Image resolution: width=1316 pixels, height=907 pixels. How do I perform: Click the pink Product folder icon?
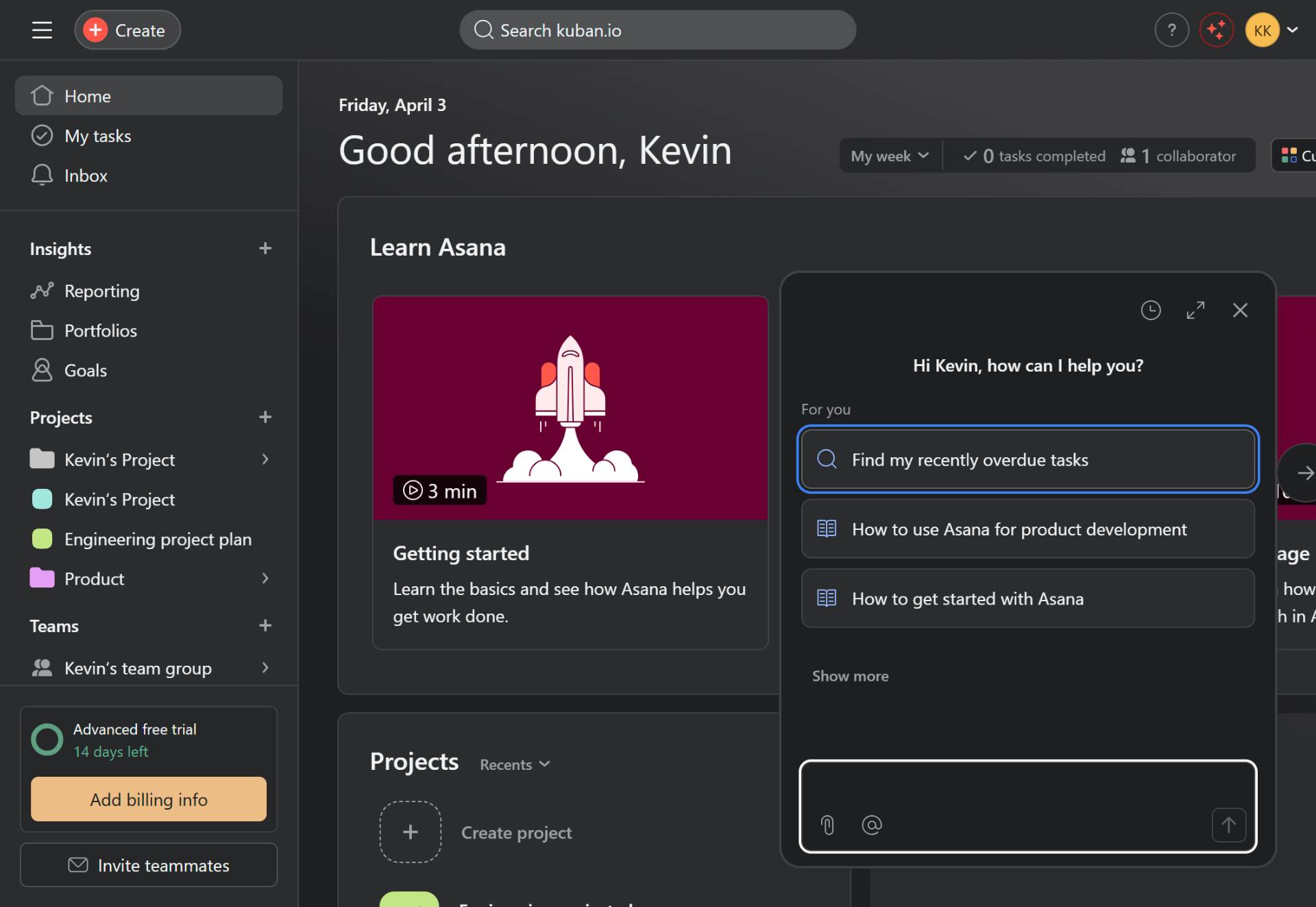point(42,579)
